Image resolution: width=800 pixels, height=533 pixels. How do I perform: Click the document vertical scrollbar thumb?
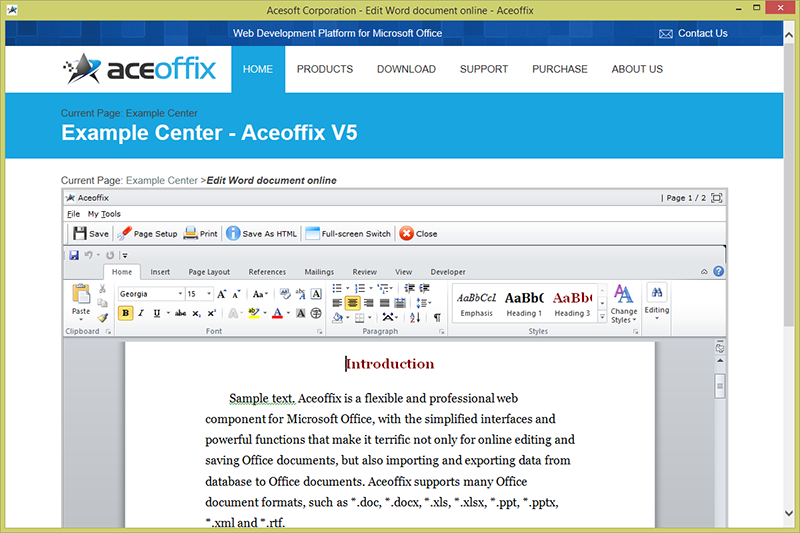tap(720, 387)
